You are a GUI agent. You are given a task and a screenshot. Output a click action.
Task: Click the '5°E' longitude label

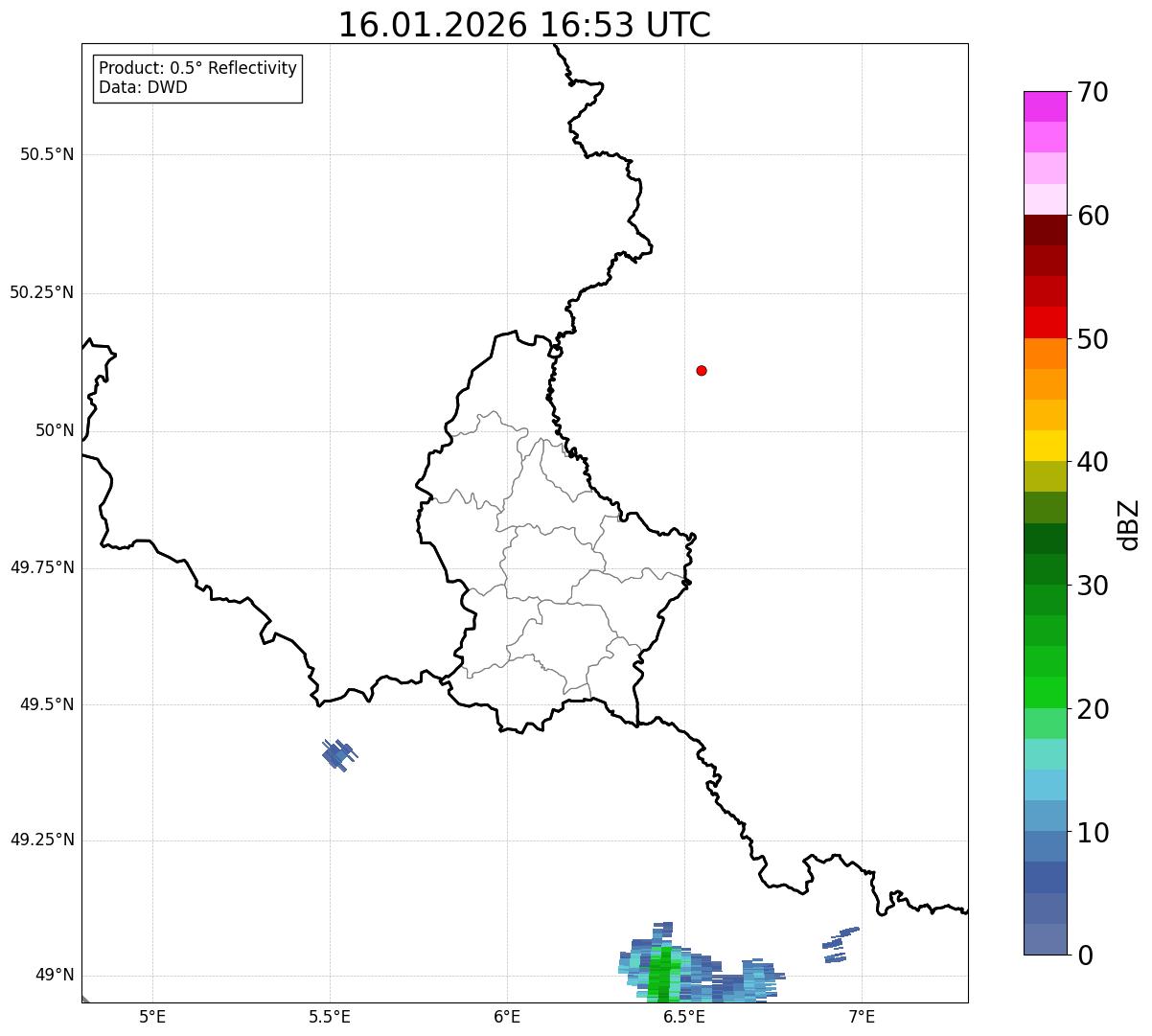[152, 1016]
